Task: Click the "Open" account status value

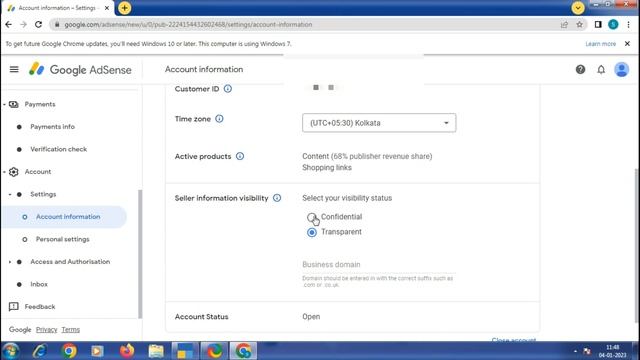Action: pyautogui.click(x=311, y=317)
